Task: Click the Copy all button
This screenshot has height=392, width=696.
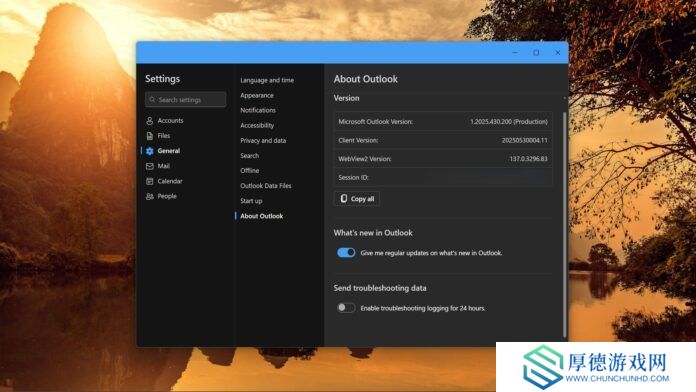Action: [356, 198]
